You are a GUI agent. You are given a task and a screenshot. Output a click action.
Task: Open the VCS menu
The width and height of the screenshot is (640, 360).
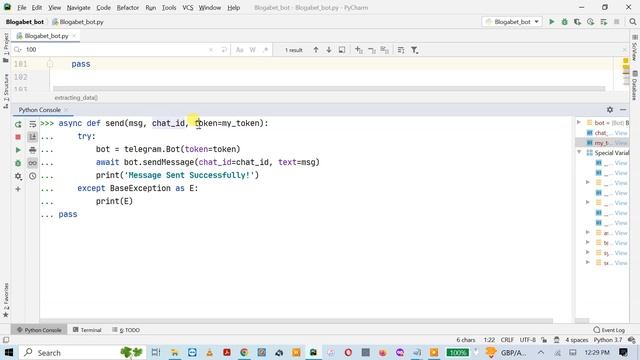tap(188, 7)
